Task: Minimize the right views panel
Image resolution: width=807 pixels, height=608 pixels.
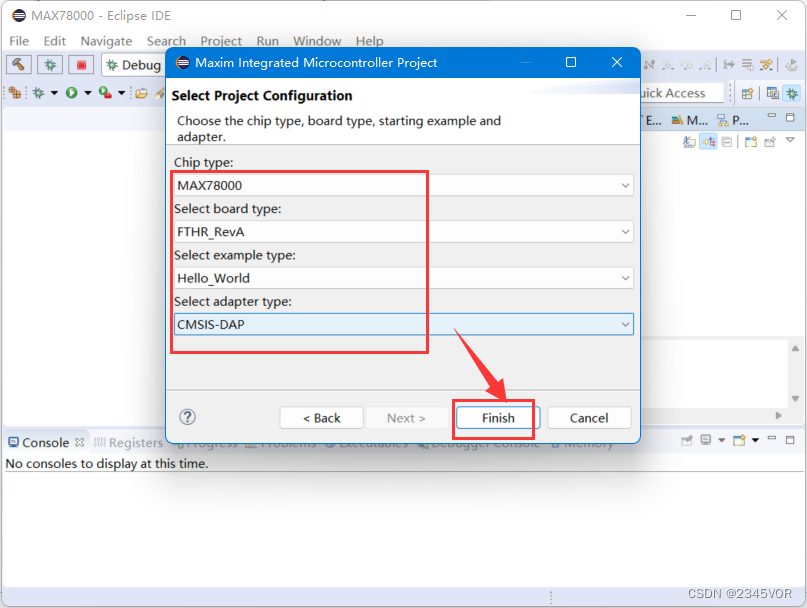Action: click(771, 116)
